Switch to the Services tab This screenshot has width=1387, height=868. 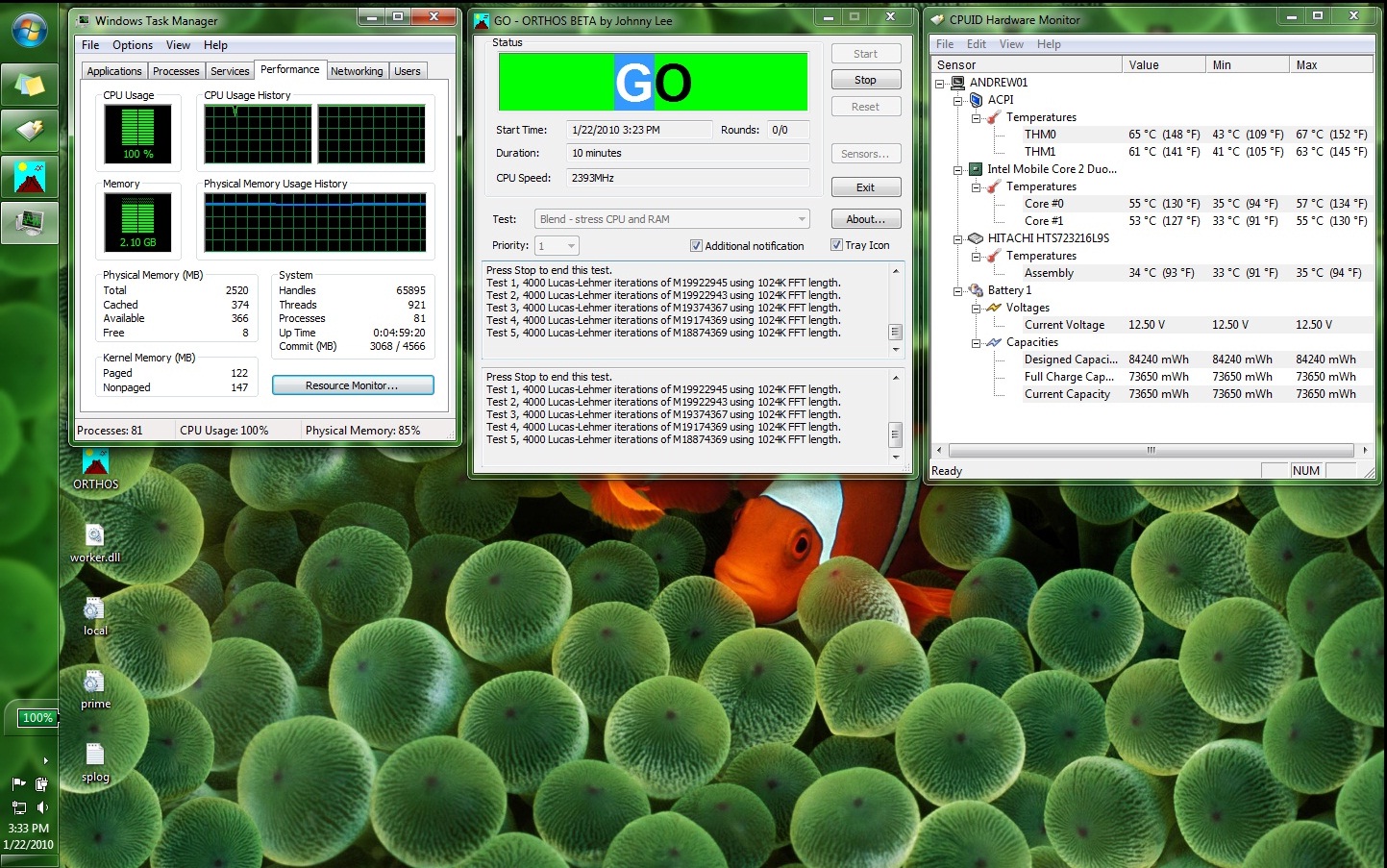tap(230, 71)
